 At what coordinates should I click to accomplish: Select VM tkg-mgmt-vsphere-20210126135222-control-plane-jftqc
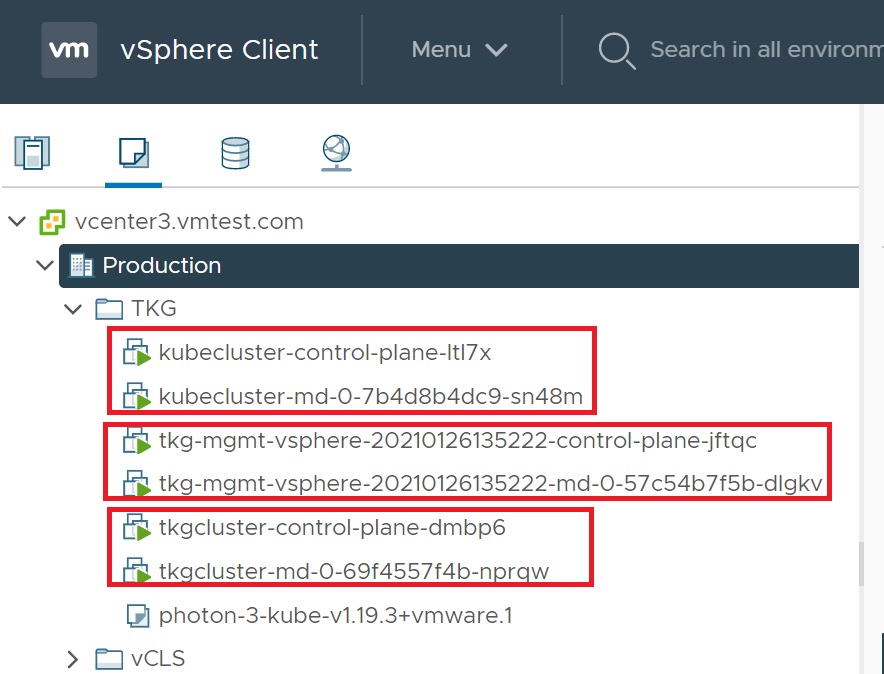tap(458, 440)
